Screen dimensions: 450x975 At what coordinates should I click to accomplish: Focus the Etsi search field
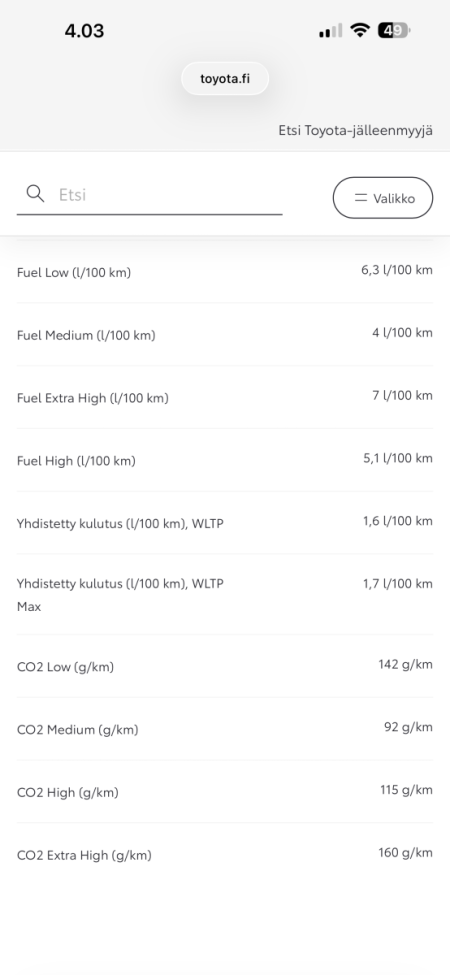point(149,195)
